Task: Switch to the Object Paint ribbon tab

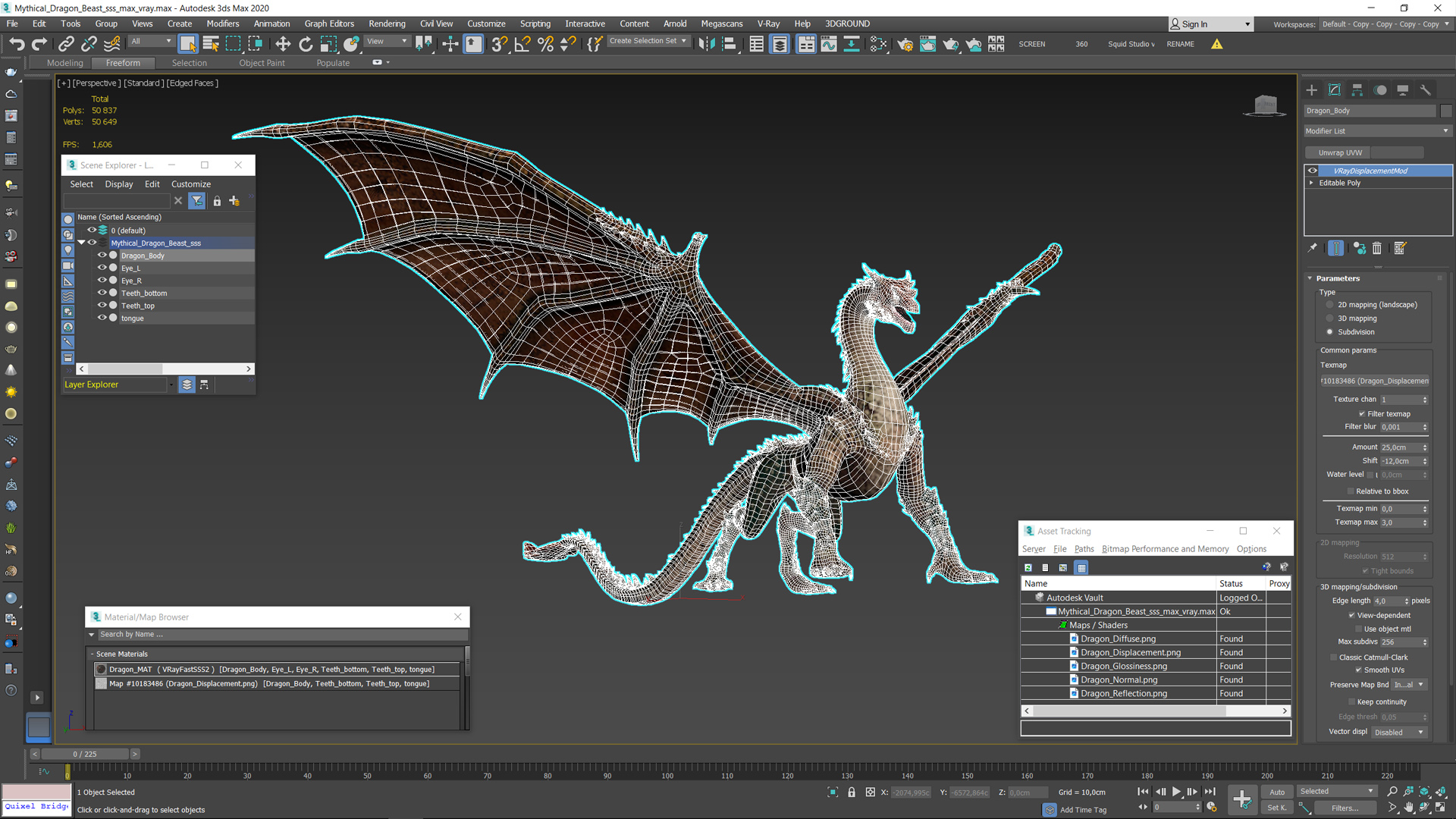Action: 262,63
